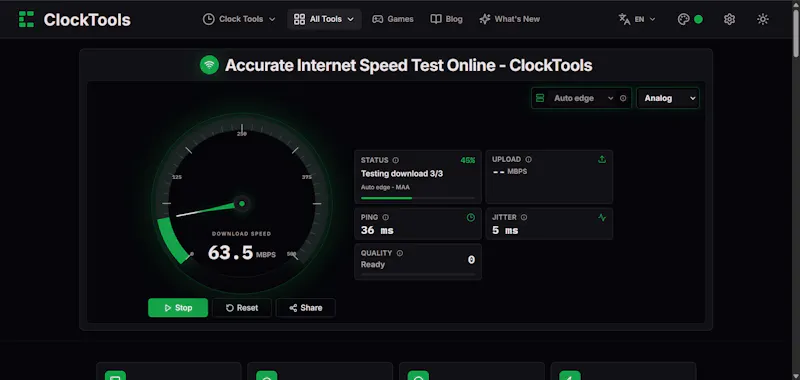Click the Jitter info icon

pyautogui.click(x=524, y=217)
